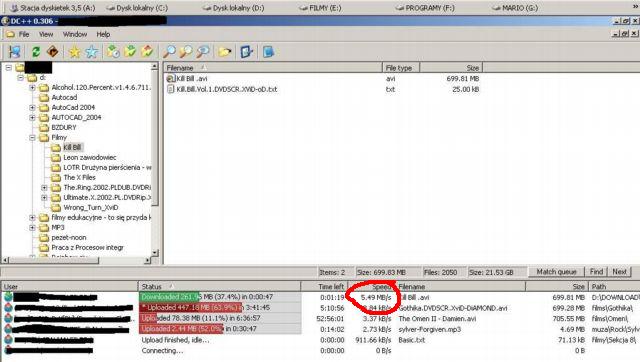The image size is (640, 362).
Task: Collapse the d: drive tree node
Action: pos(20,78)
